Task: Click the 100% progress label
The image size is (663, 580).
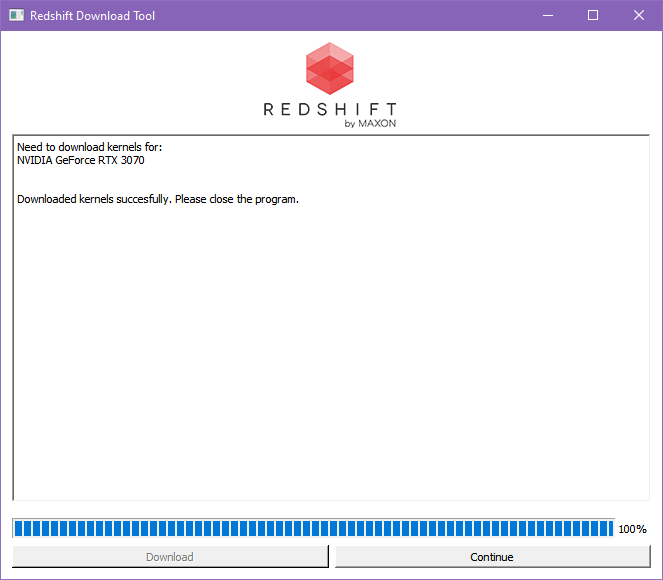Action: click(x=632, y=529)
